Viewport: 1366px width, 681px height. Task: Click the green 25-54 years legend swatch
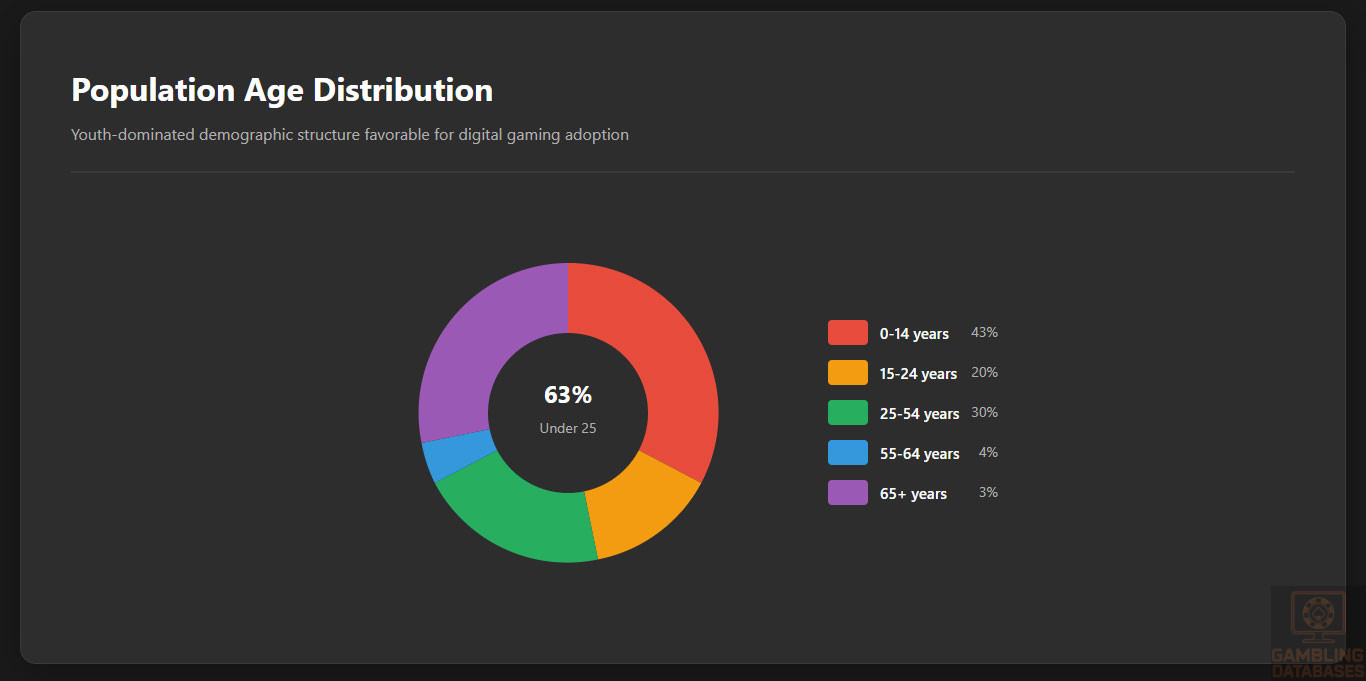coord(847,413)
